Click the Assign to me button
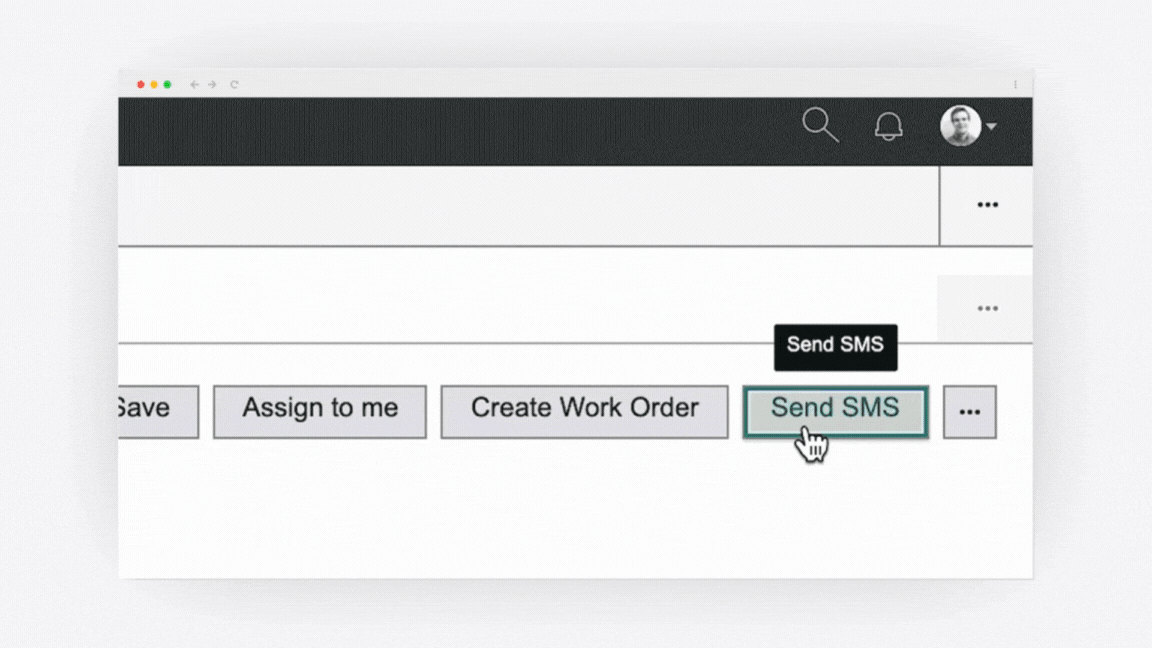This screenshot has width=1152, height=648. point(320,412)
